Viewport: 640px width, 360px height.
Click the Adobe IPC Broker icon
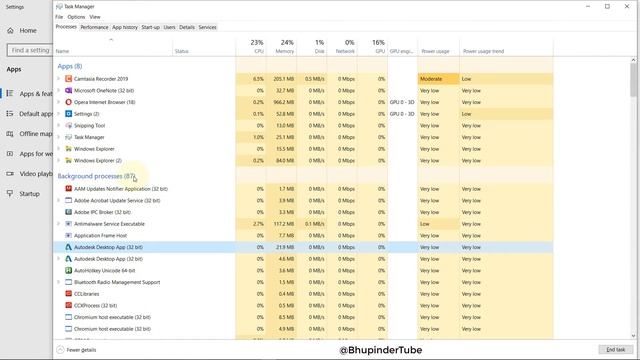point(69,212)
